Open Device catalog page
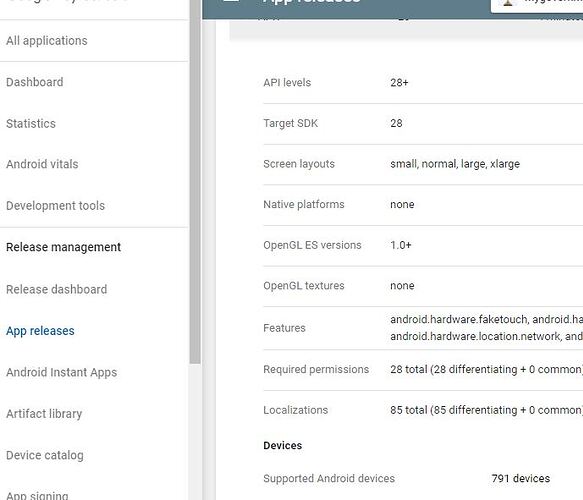This screenshot has height=500, width=583. (45, 455)
